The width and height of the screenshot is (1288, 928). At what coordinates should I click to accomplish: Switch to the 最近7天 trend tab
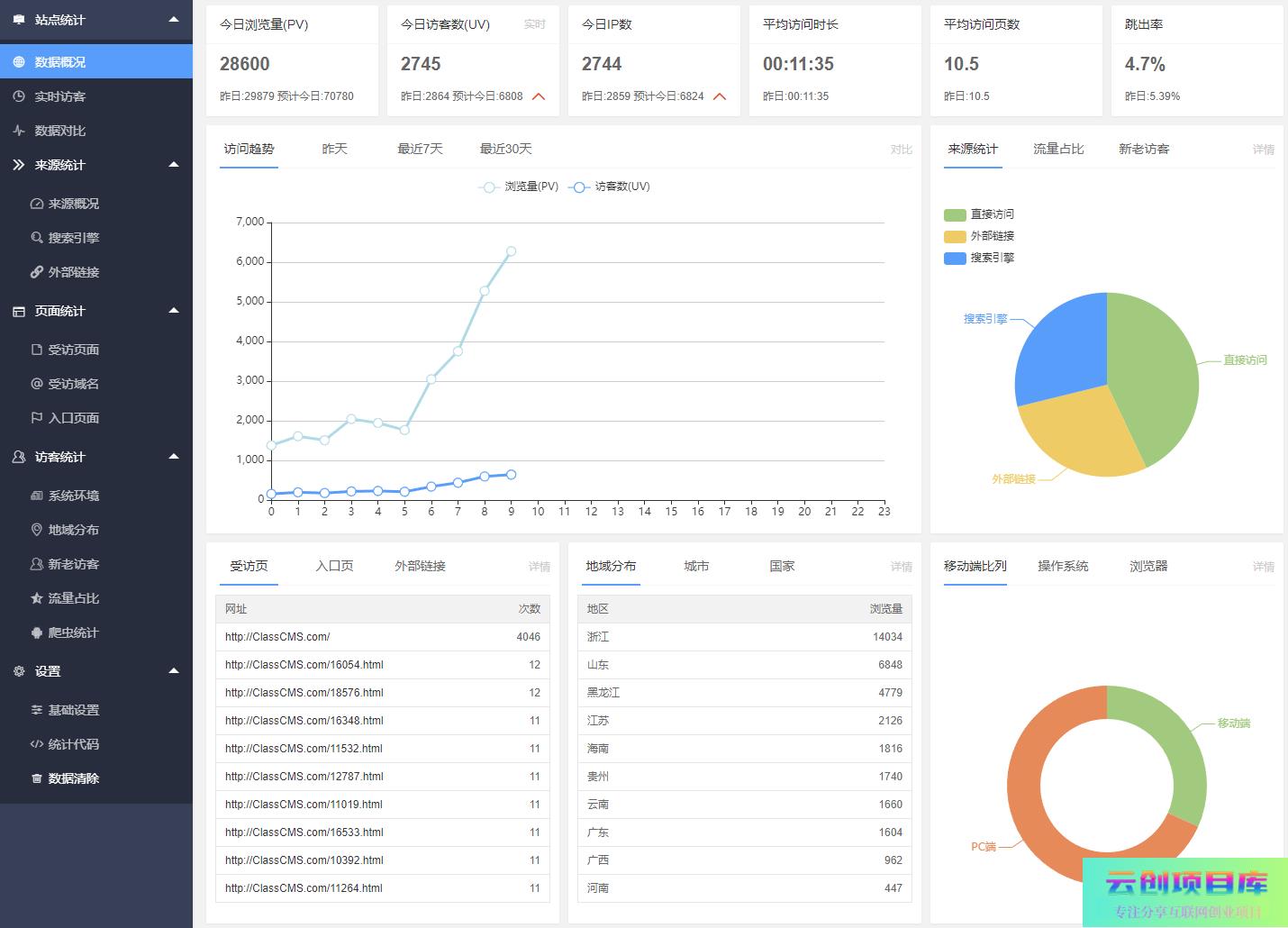[420, 149]
